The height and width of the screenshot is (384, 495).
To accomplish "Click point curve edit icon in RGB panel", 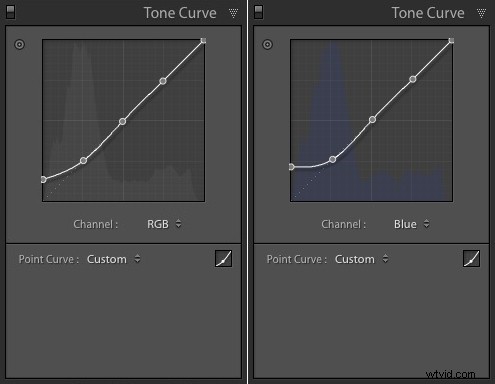I will 223,259.
